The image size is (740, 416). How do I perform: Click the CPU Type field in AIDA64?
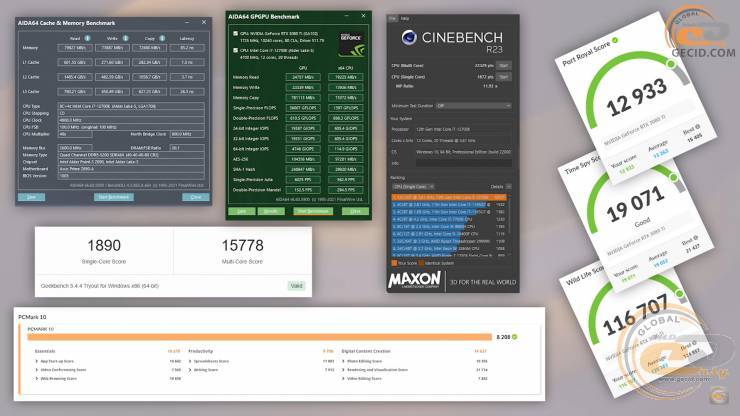(x=131, y=106)
